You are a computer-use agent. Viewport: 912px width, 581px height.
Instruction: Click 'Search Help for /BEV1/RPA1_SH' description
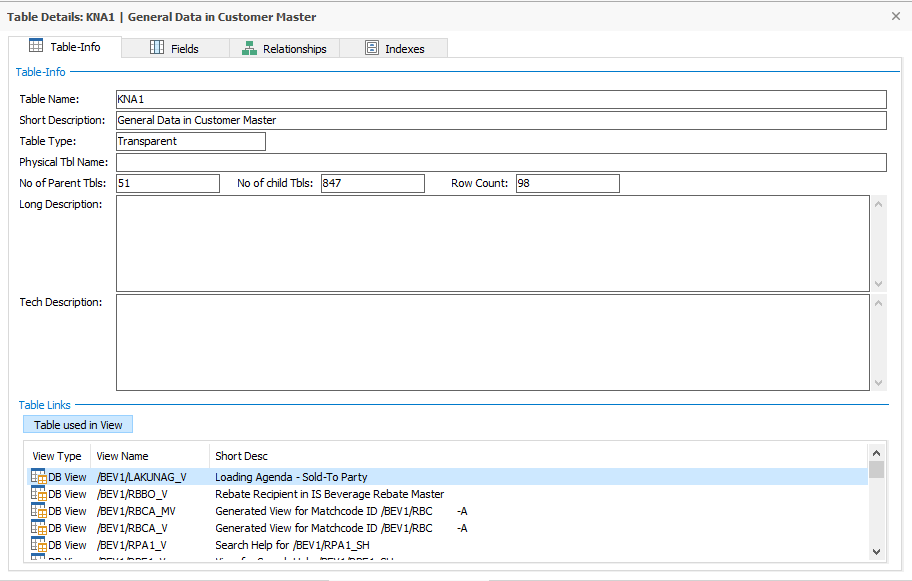293,544
